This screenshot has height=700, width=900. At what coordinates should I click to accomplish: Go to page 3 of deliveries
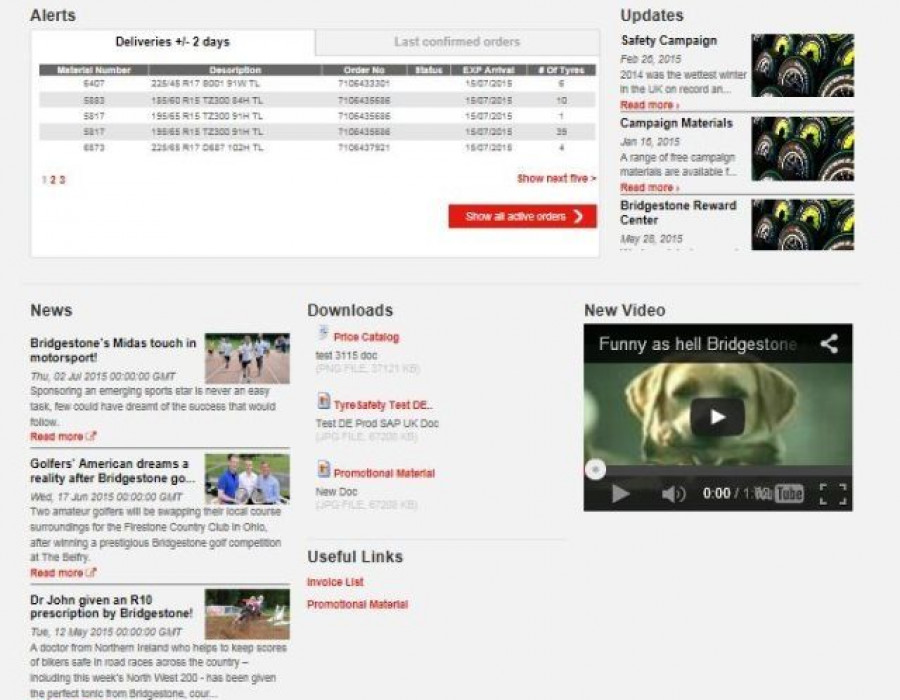pyautogui.click(x=62, y=180)
